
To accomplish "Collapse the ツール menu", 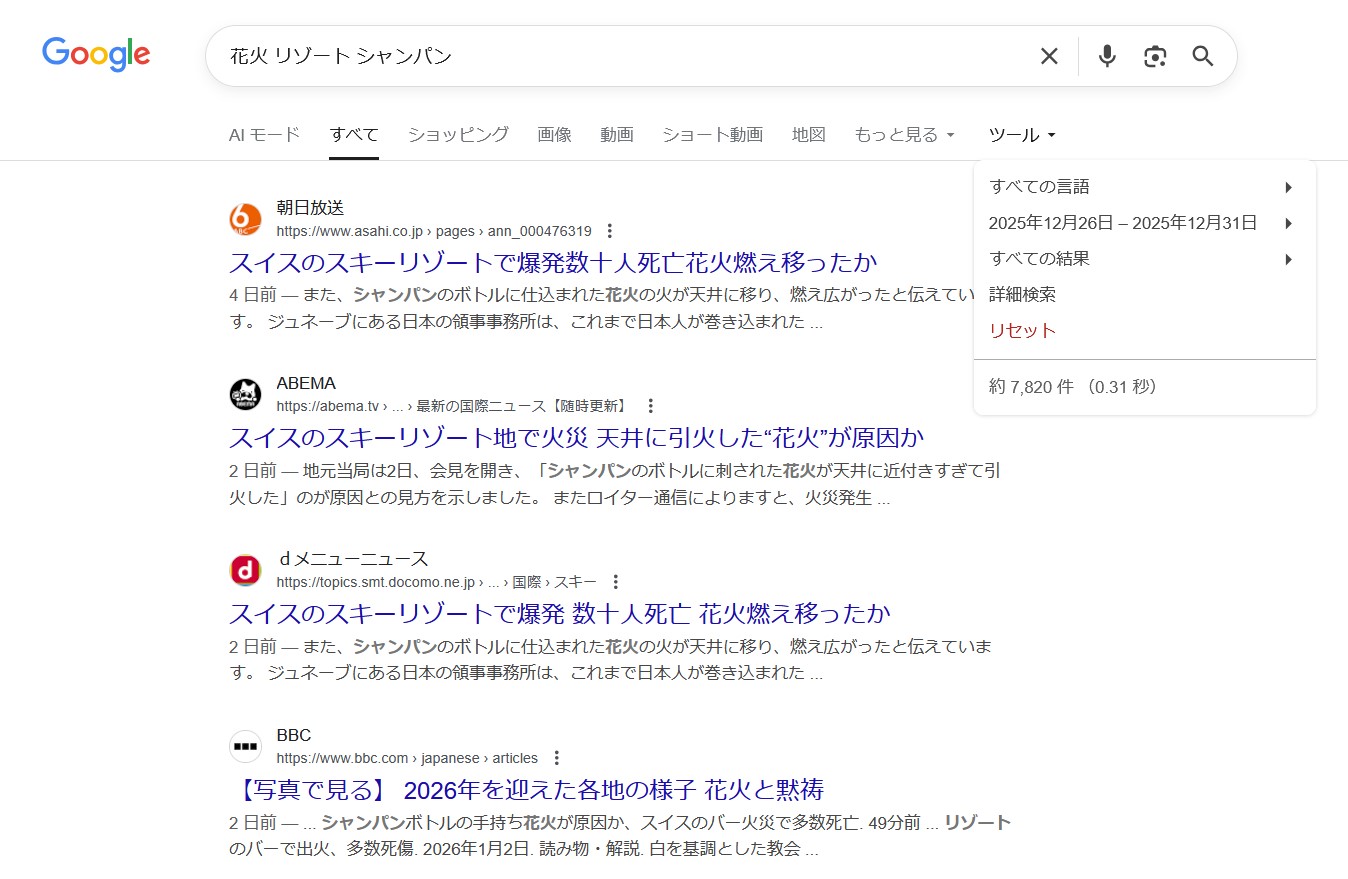I will [1021, 135].
